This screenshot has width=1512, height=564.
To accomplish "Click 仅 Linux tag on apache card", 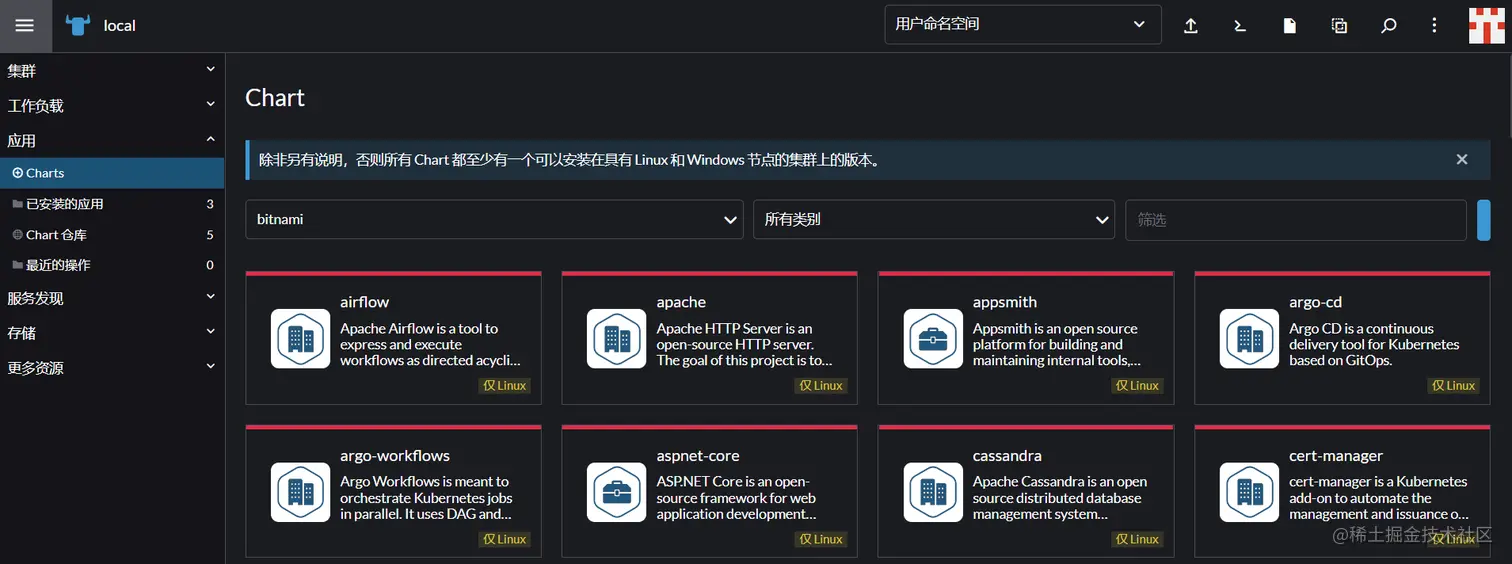I will [821, 385].
